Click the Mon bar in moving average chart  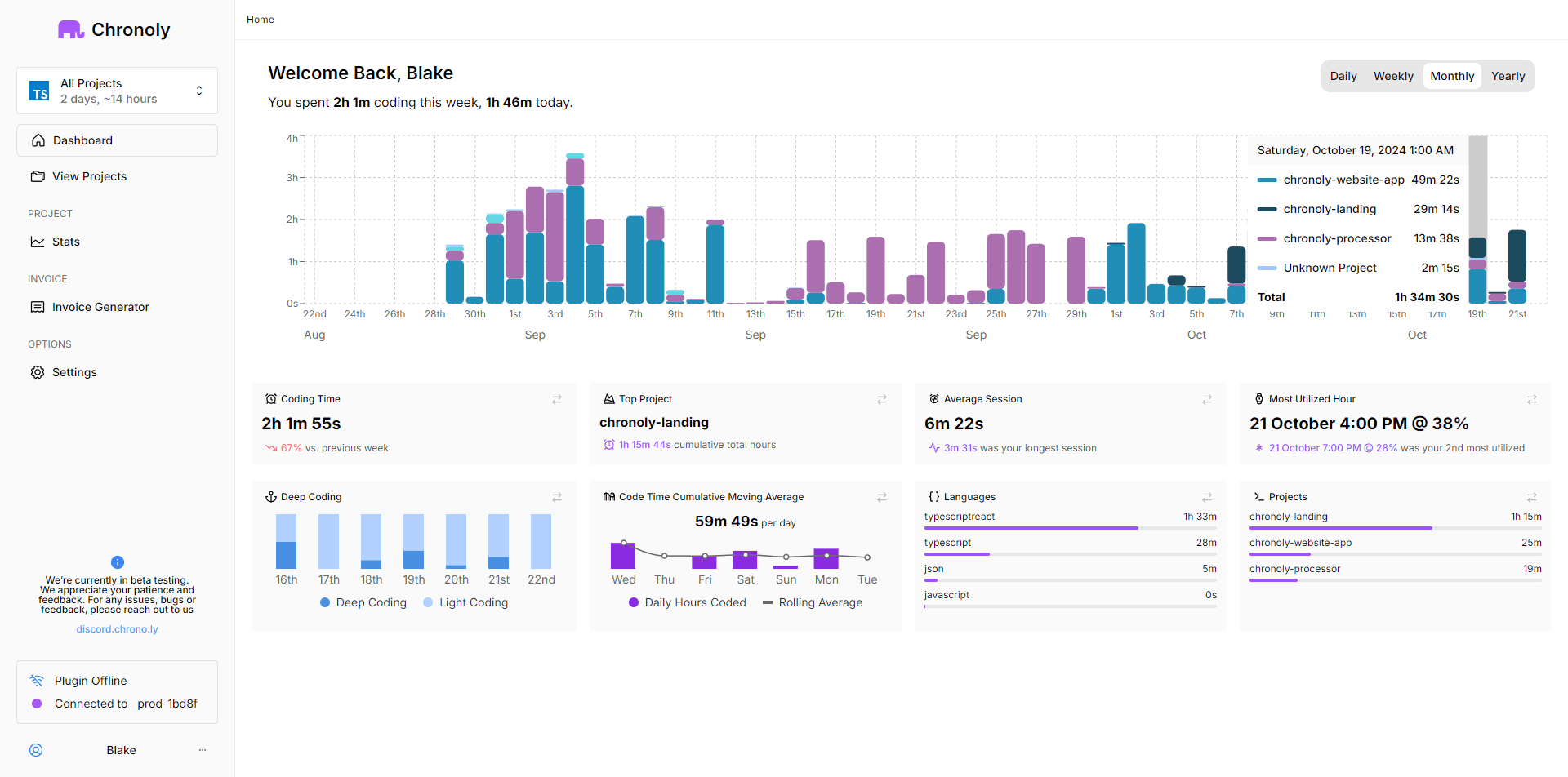pos(826,558)
